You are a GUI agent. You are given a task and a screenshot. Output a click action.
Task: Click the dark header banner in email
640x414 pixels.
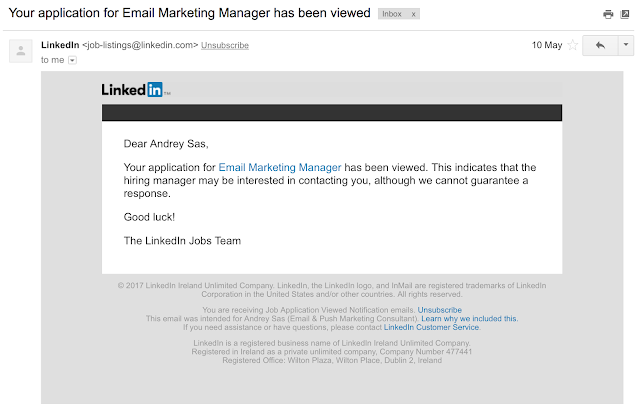point(332,113)
